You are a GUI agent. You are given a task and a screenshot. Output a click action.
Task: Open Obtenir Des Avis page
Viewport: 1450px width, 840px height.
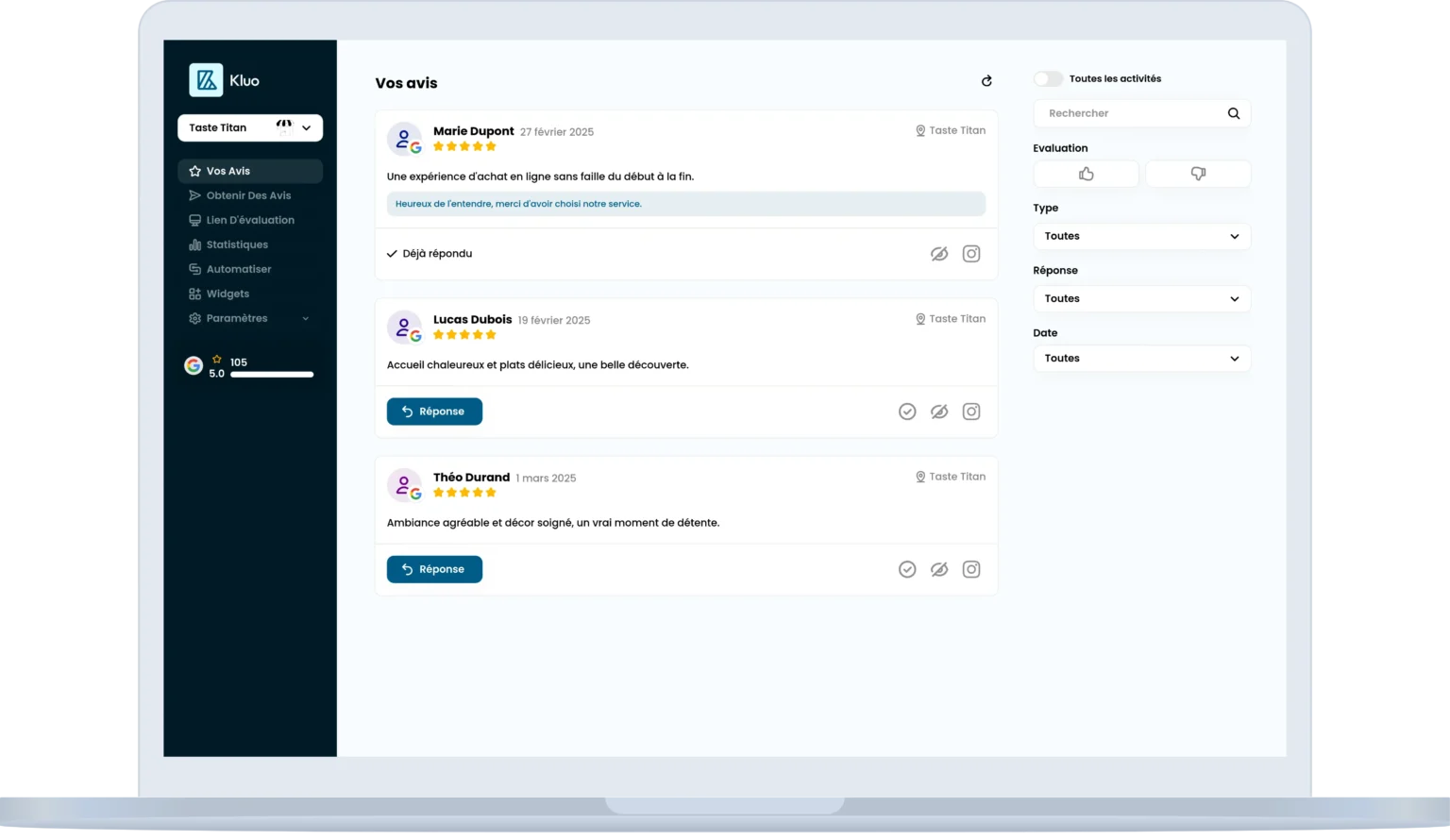pos(248,195)
